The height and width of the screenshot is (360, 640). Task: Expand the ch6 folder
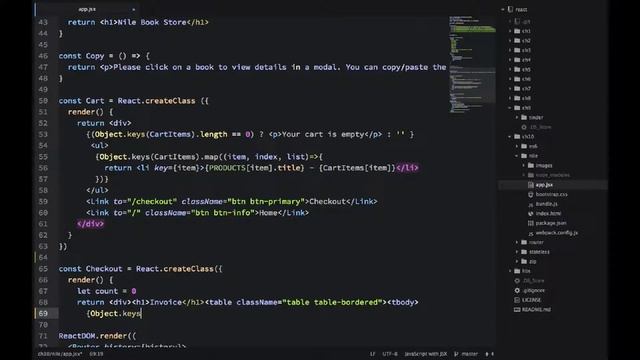coord(510,79)
